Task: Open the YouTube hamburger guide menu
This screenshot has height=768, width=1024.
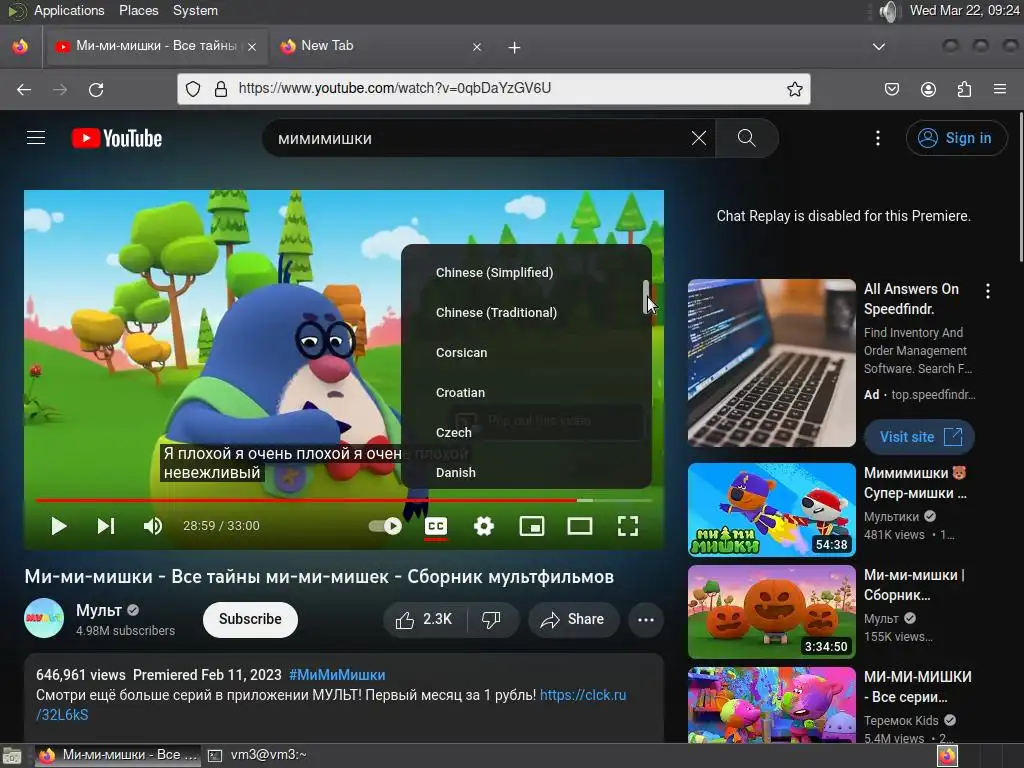Action: coord(36,138)
